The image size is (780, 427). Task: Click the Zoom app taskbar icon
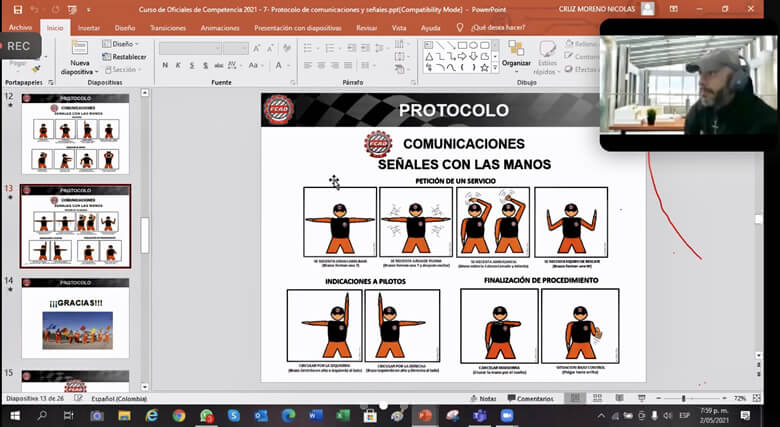506,415
